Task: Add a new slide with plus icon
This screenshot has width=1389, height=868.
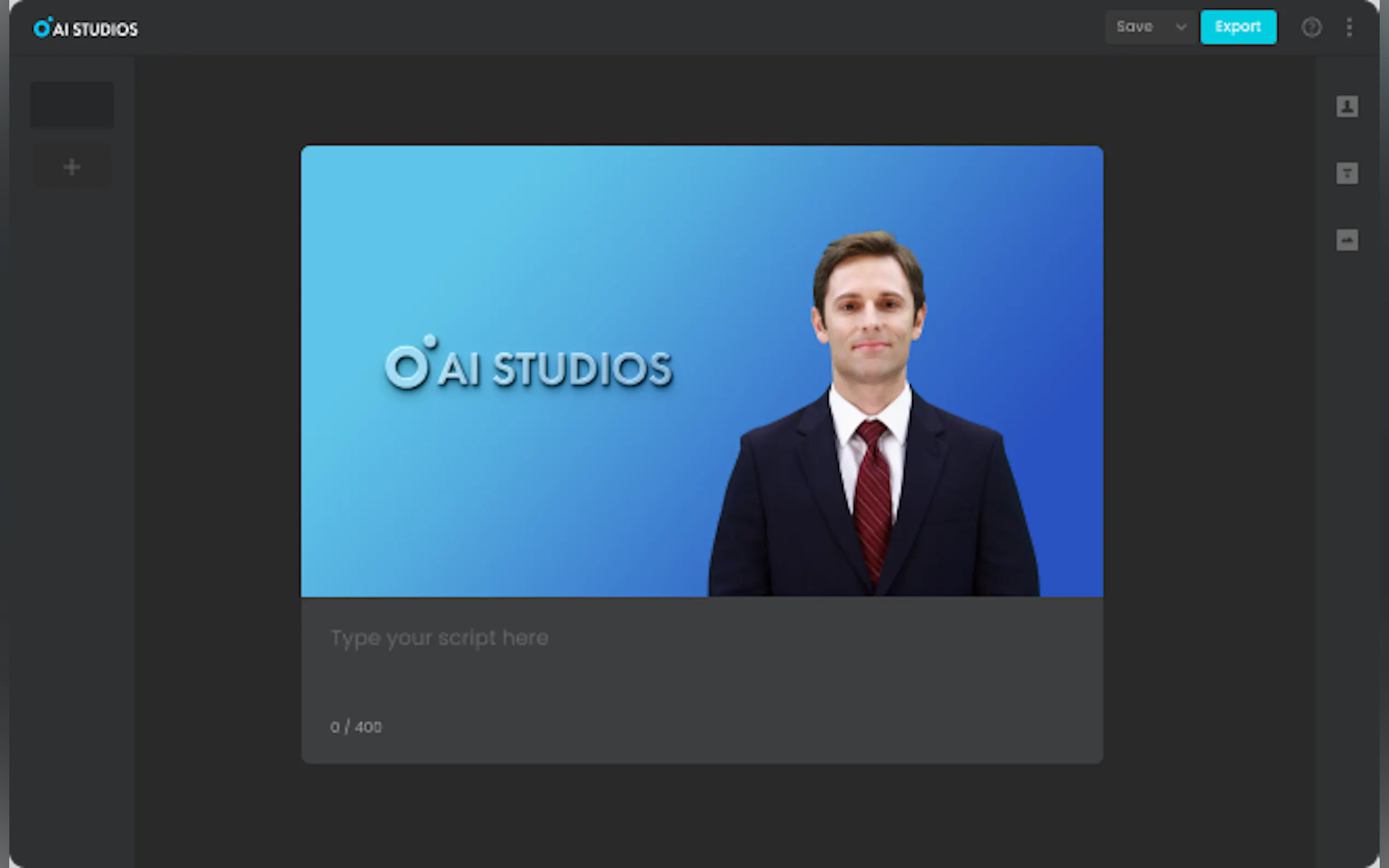Action: [72, 167]
